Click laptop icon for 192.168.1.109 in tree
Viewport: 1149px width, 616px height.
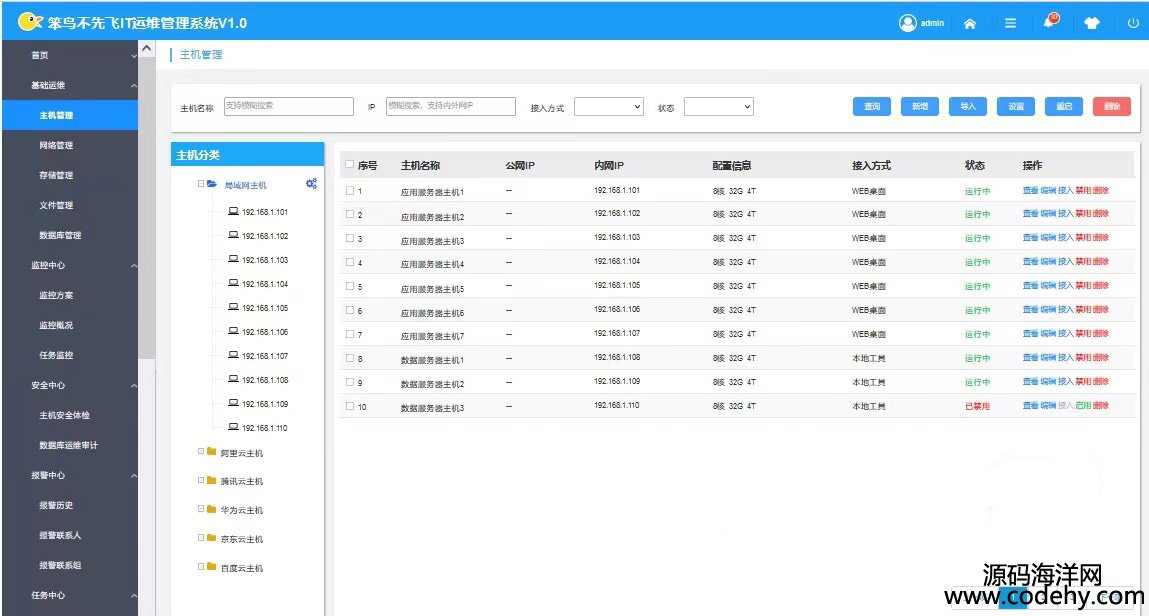coord(233,403)
